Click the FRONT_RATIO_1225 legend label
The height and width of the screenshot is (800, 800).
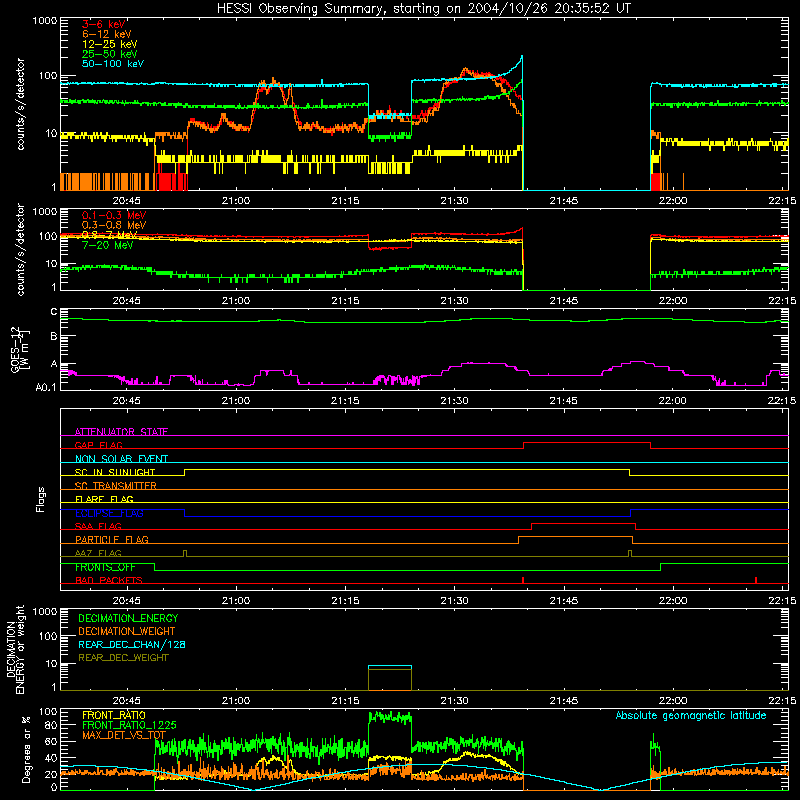pos(129,725)
